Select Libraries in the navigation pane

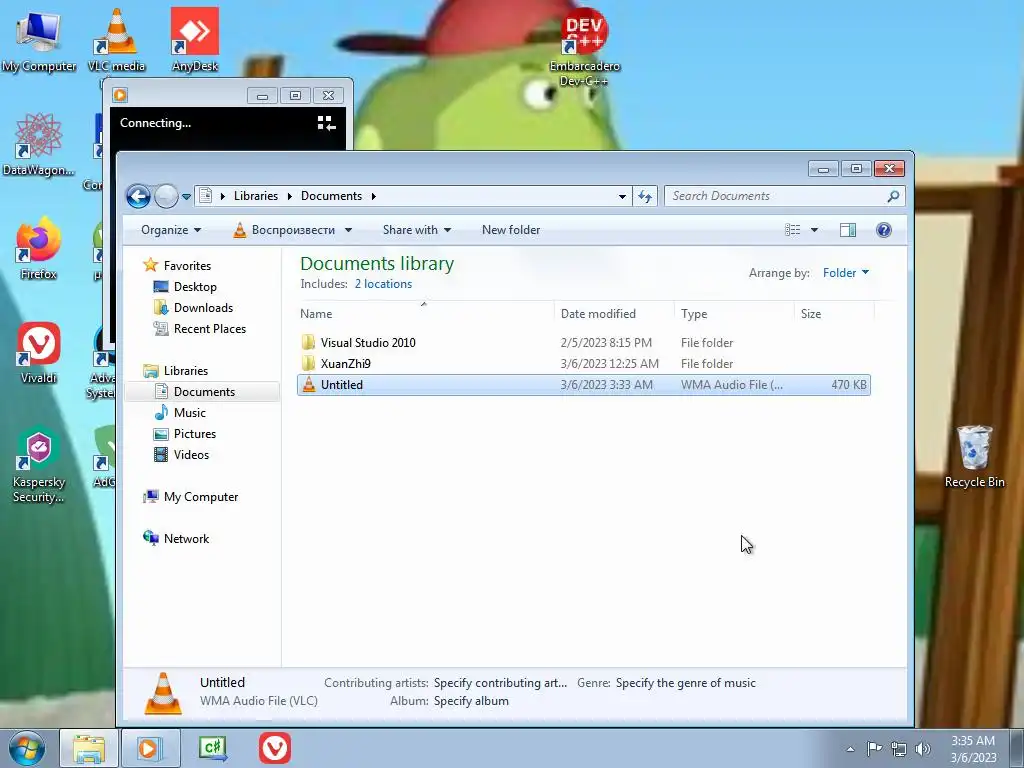click(x=185, y=371)
